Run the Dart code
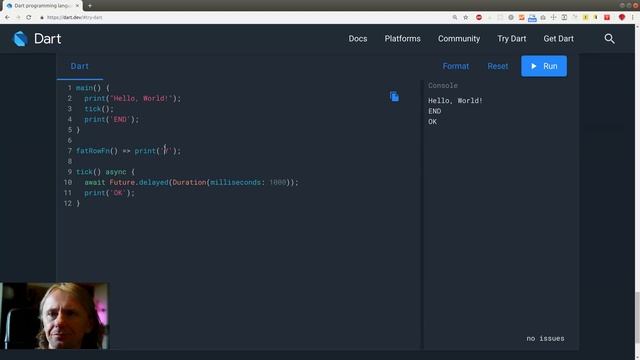The height and width of the screenshot is (360, 640). pyautogui.click(x=544, y=66)
